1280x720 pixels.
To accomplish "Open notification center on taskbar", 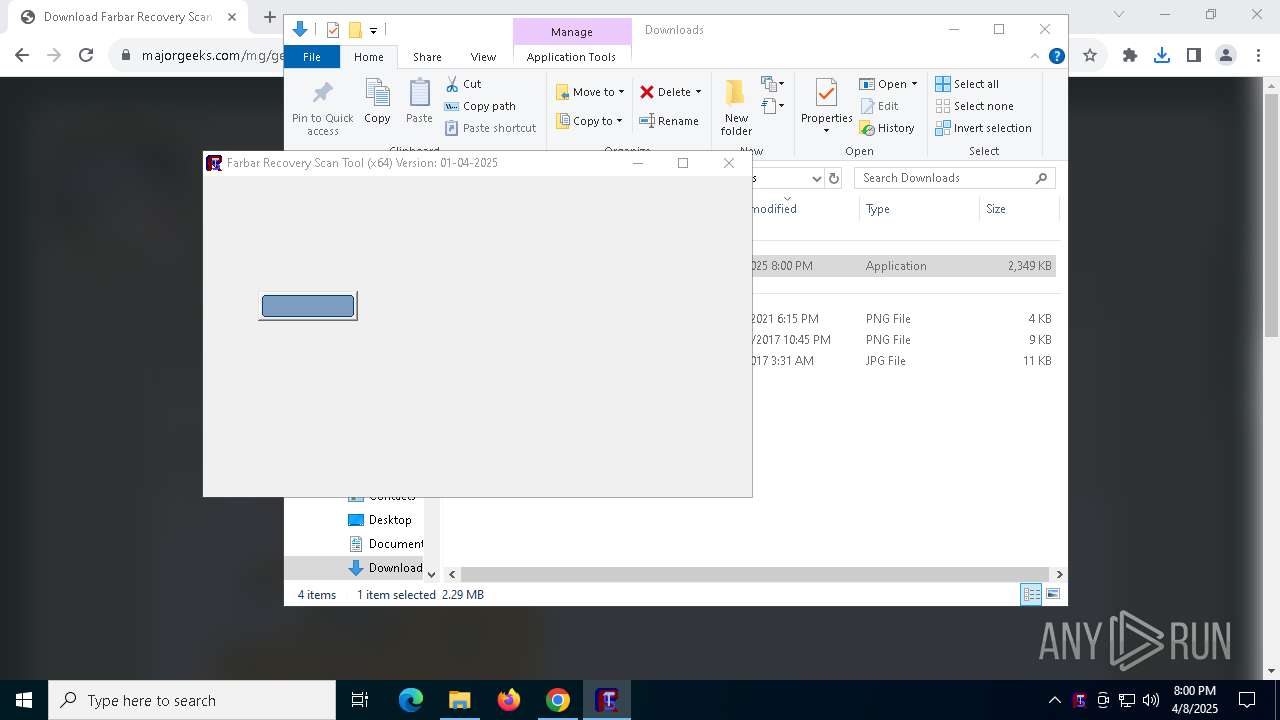I will pos(1247,700).
